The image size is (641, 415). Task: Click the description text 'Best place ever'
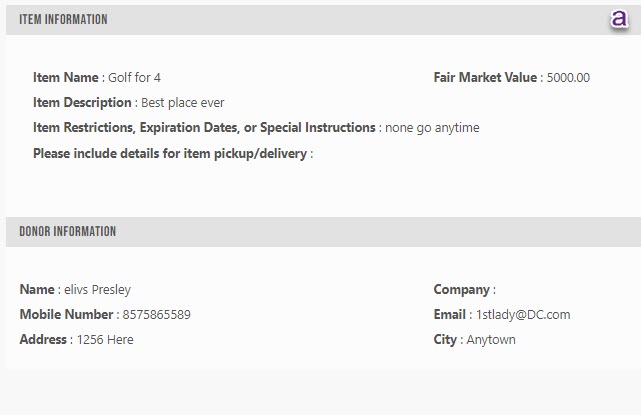182,103
